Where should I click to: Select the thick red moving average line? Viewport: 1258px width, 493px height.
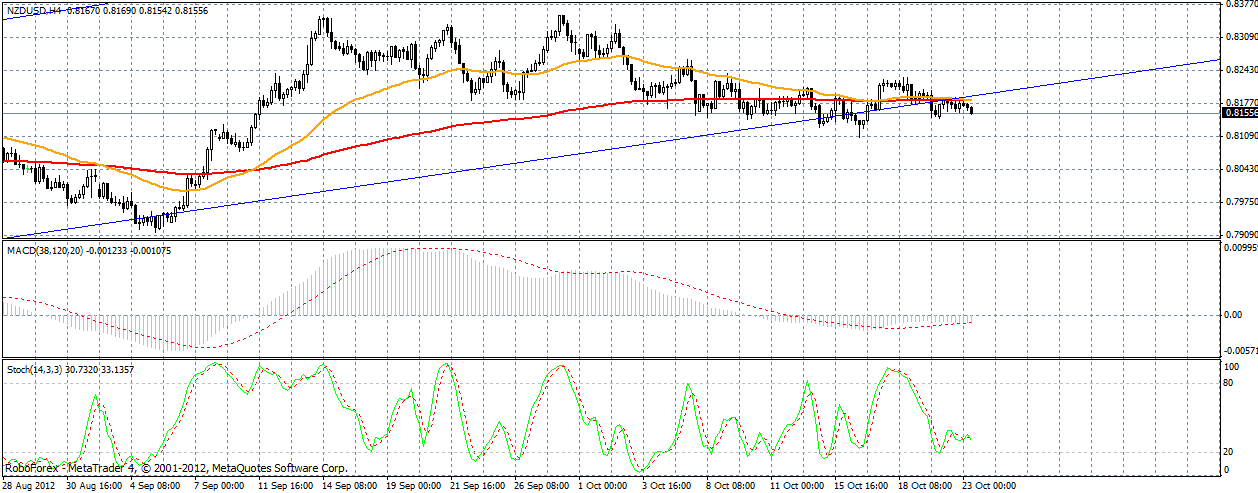[x=400, y=136]
